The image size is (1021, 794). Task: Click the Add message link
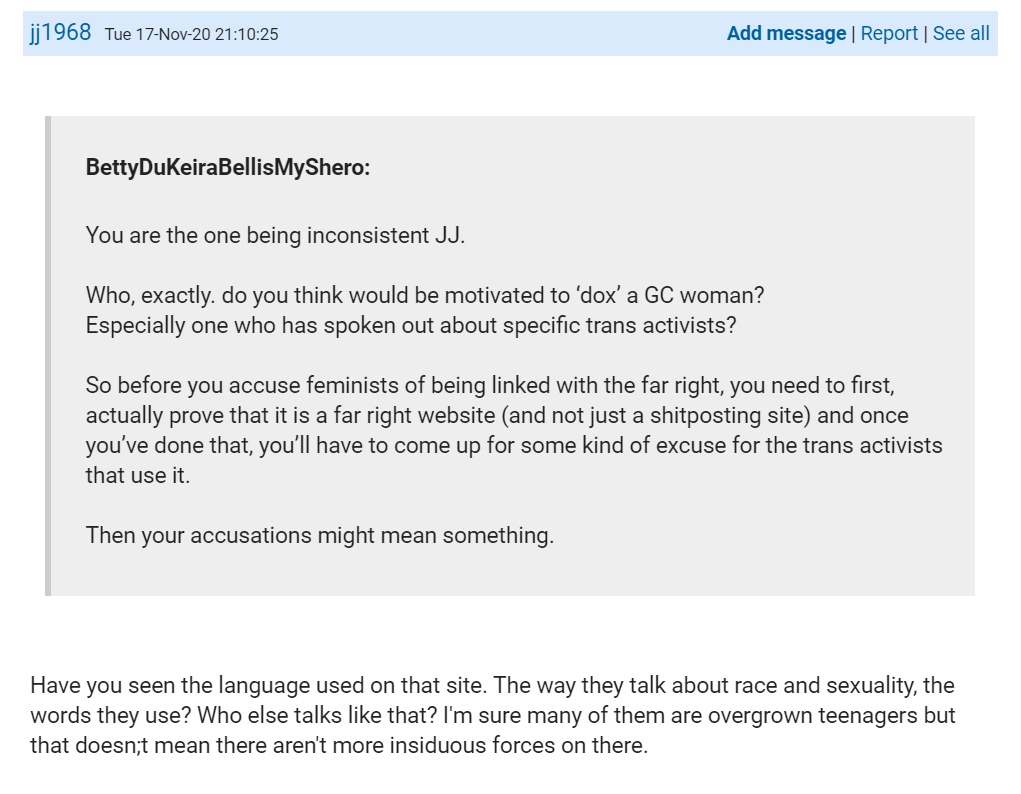786,33
